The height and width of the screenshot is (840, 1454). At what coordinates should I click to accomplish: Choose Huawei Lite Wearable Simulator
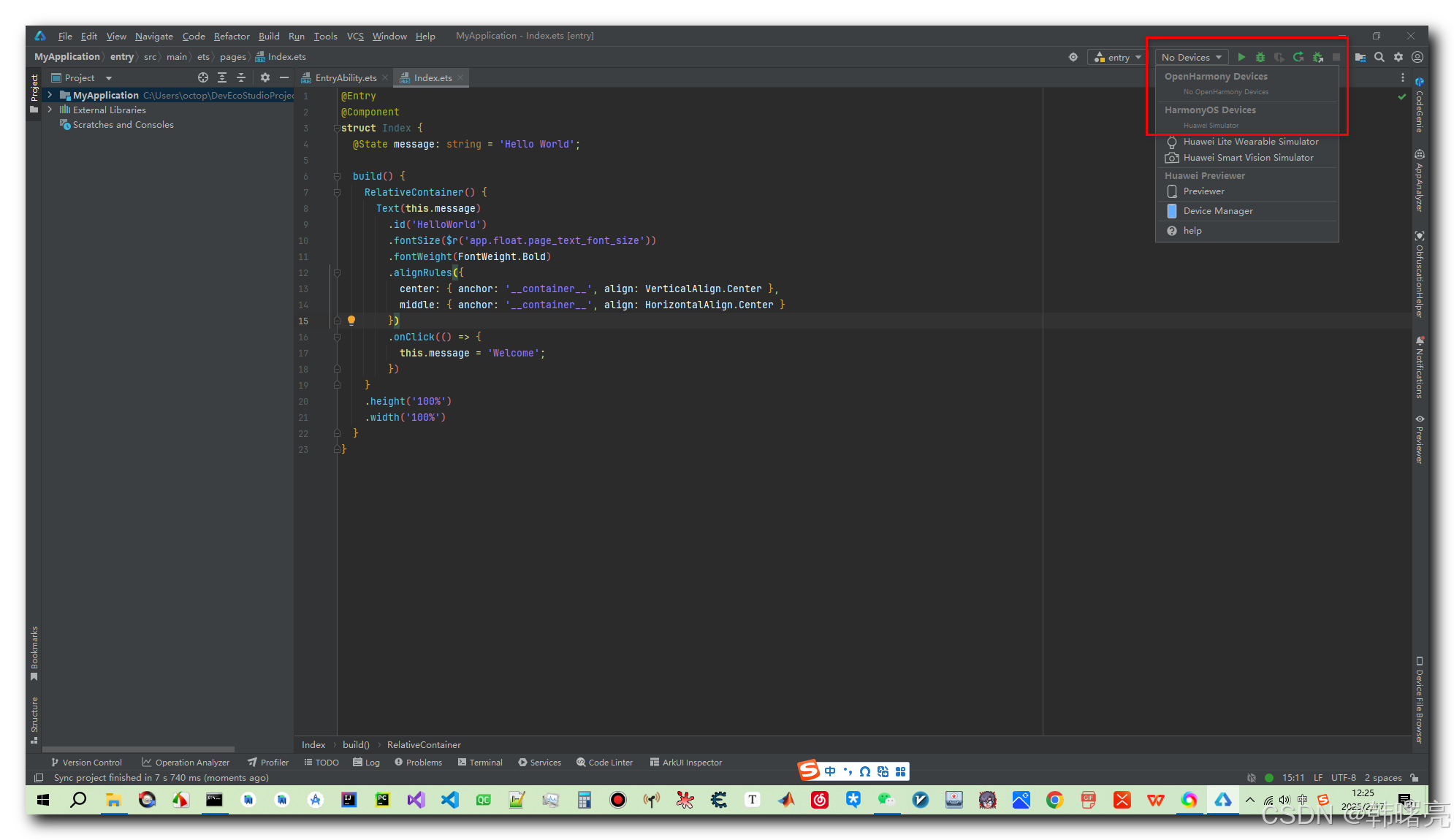1250,142
